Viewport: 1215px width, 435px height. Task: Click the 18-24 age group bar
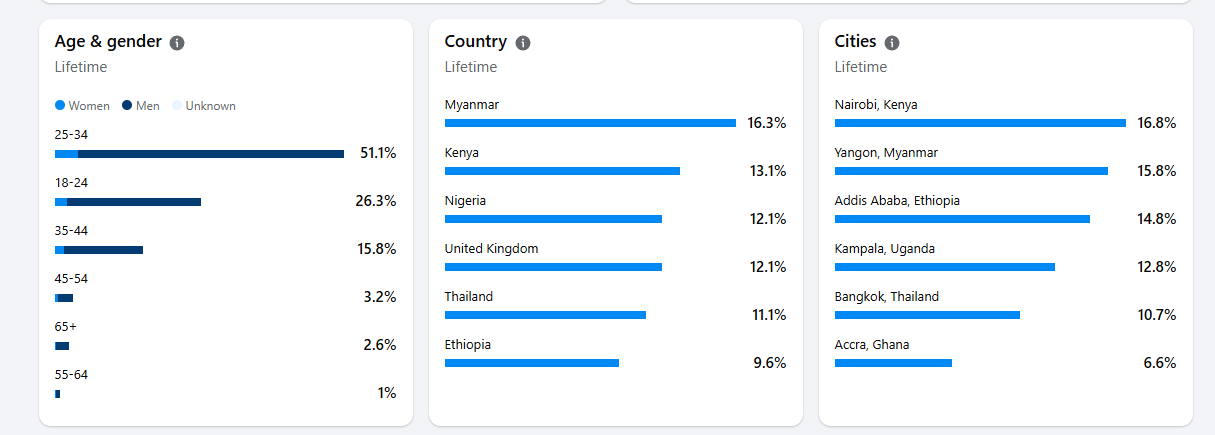[x=128, y=202]
